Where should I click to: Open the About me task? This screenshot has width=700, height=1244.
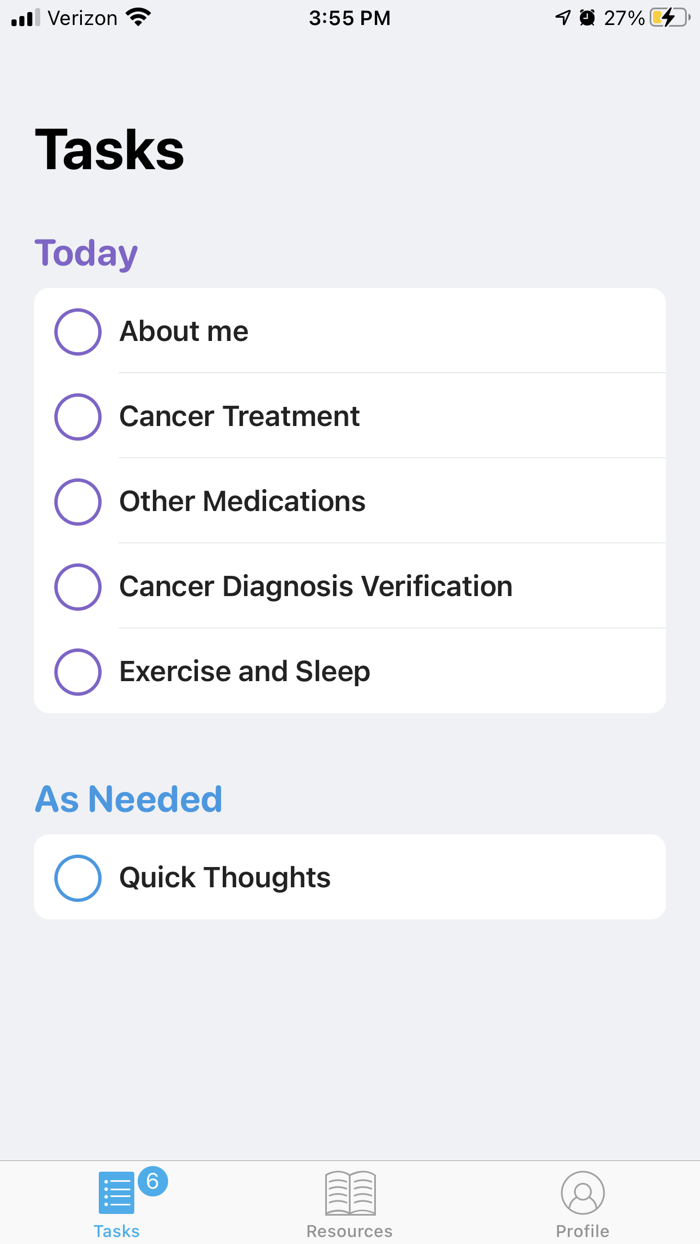click(350, 331)
